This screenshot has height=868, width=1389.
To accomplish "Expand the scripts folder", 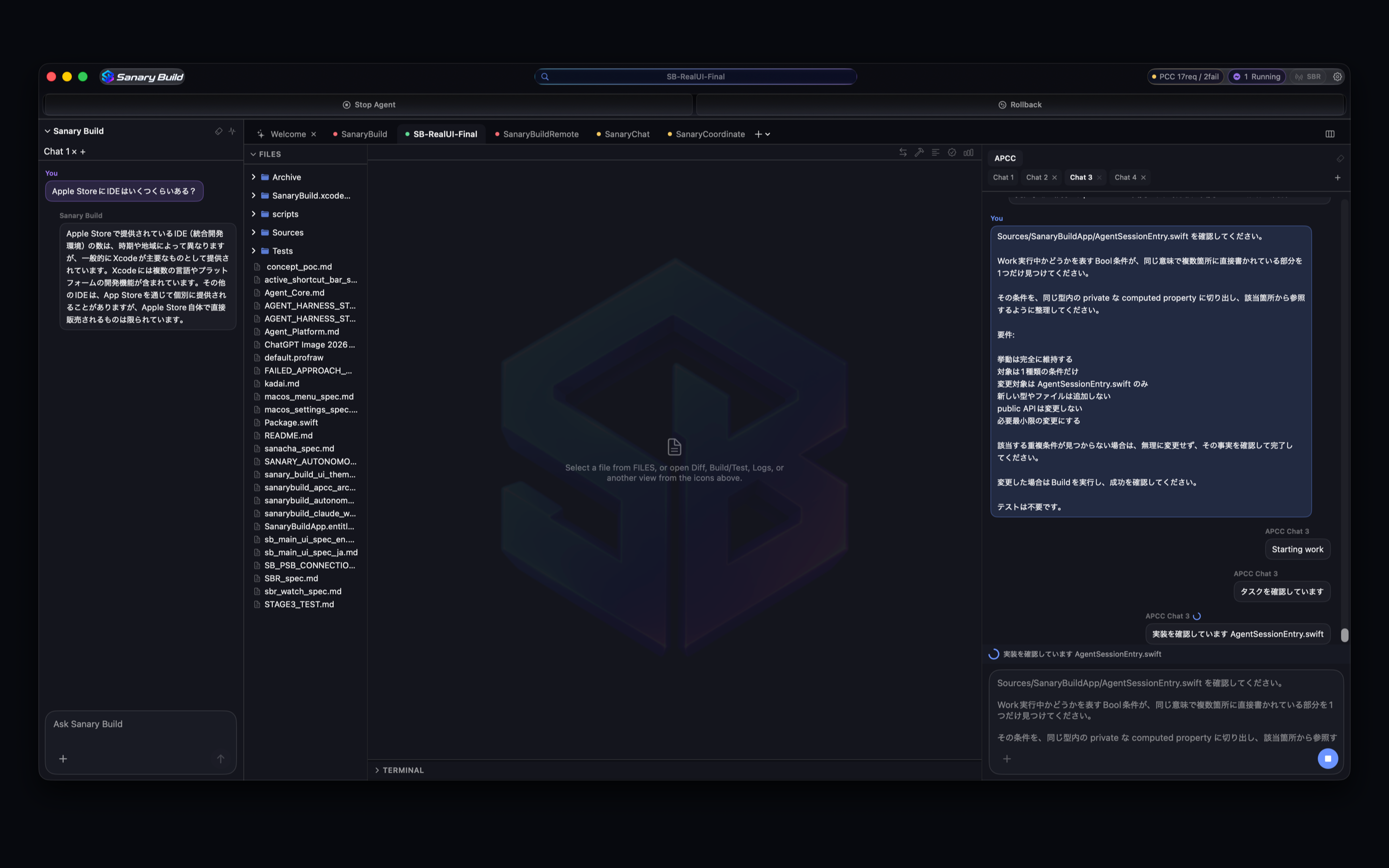I will pos(254,214).
